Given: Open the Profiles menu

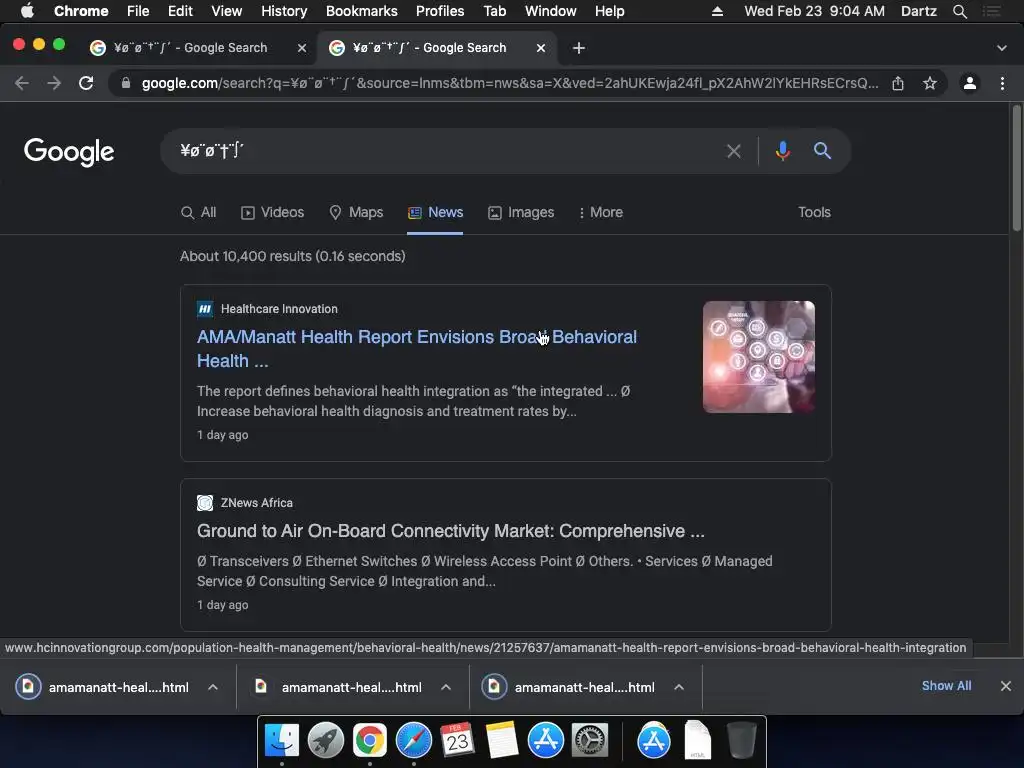Looking at the screenshot, I should (x=440, y=11).
